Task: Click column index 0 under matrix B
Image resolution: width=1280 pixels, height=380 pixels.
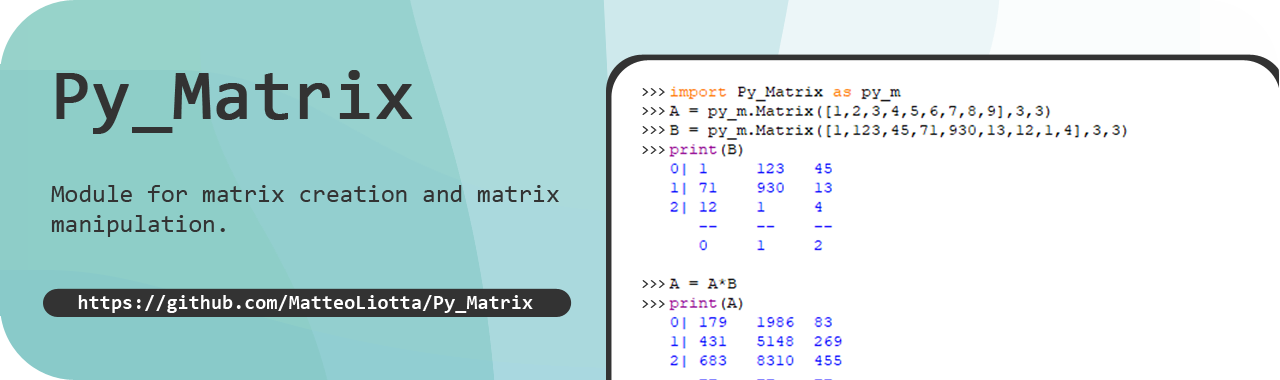Action: tap(704, 245)
